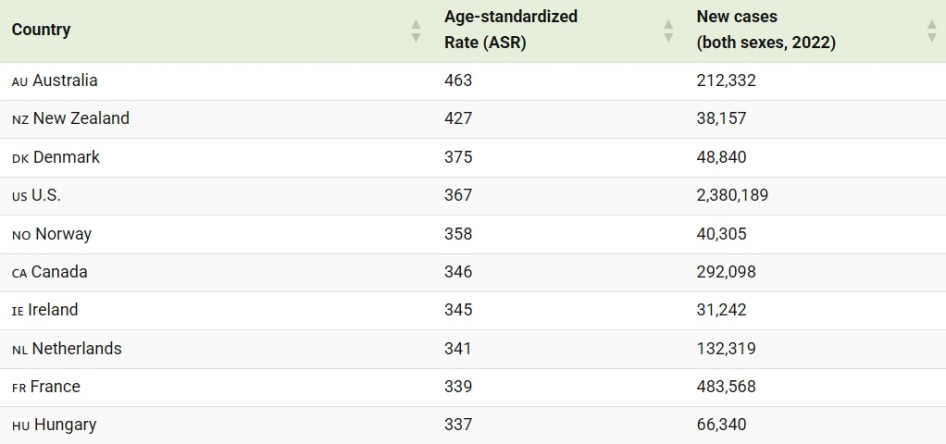Click Australia's ASR value 463
Image resolution: width=946 pixels, height=444 pixels.
pyautogui.click(x=458, y=80)
